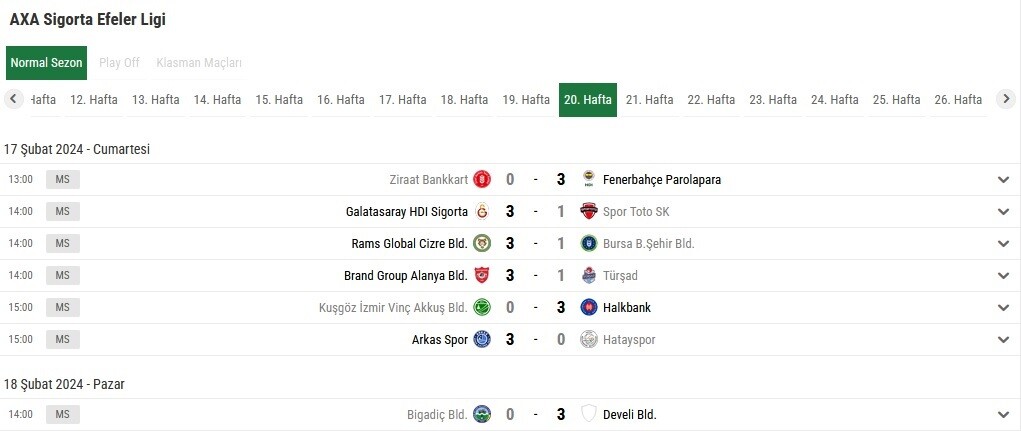Click the Ziraat Bankkart team logo
Image resolution: width=1021 pixels, height=431 pixels.
[482, 179]
